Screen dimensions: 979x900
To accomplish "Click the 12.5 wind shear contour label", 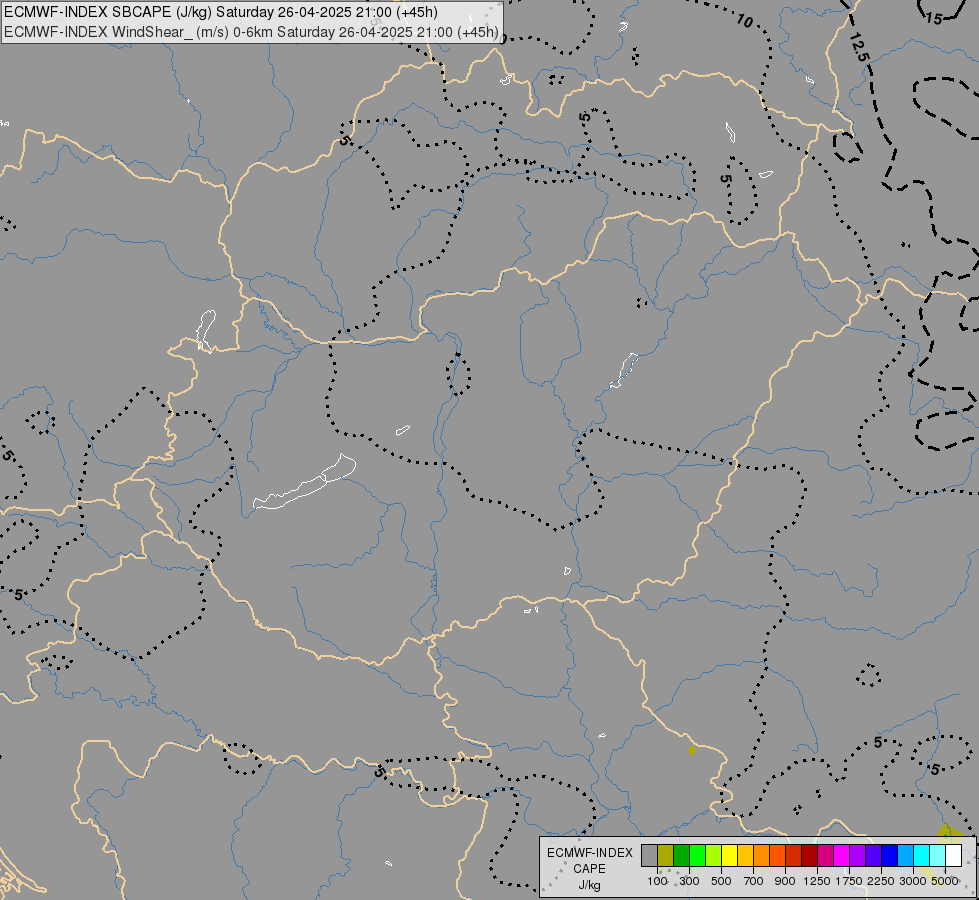I will click(x=859, y=47).
